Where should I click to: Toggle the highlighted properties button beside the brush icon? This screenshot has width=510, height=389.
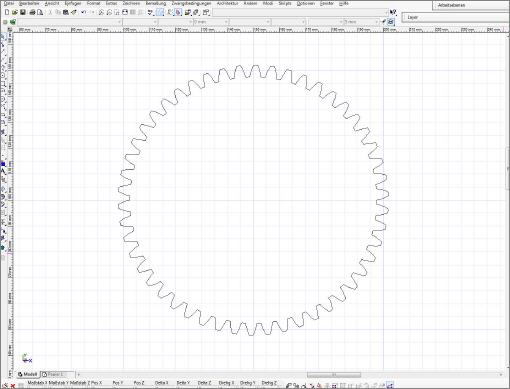click(x=391, y=22)
